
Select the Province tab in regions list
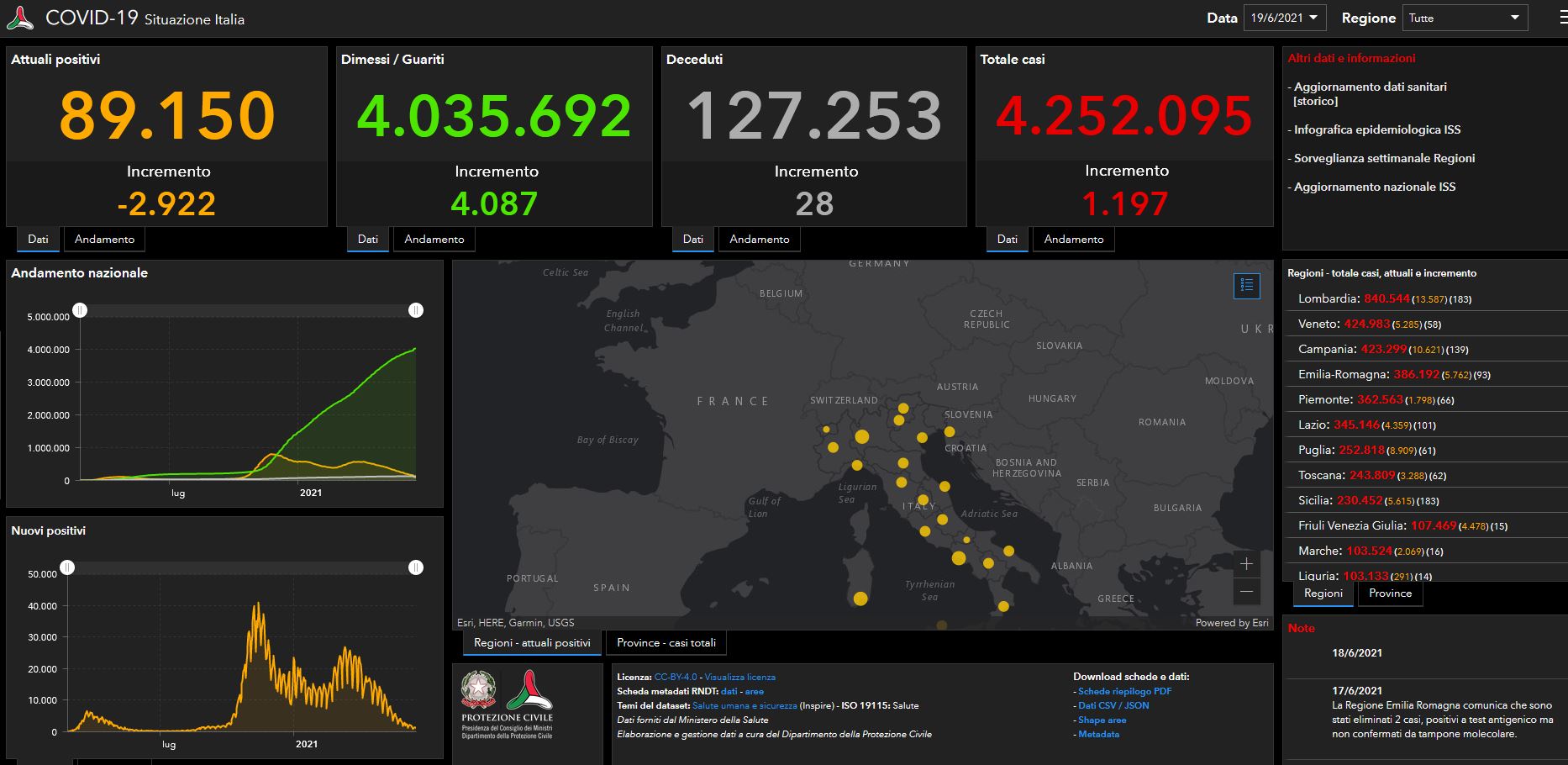(x=1390, y=594)
